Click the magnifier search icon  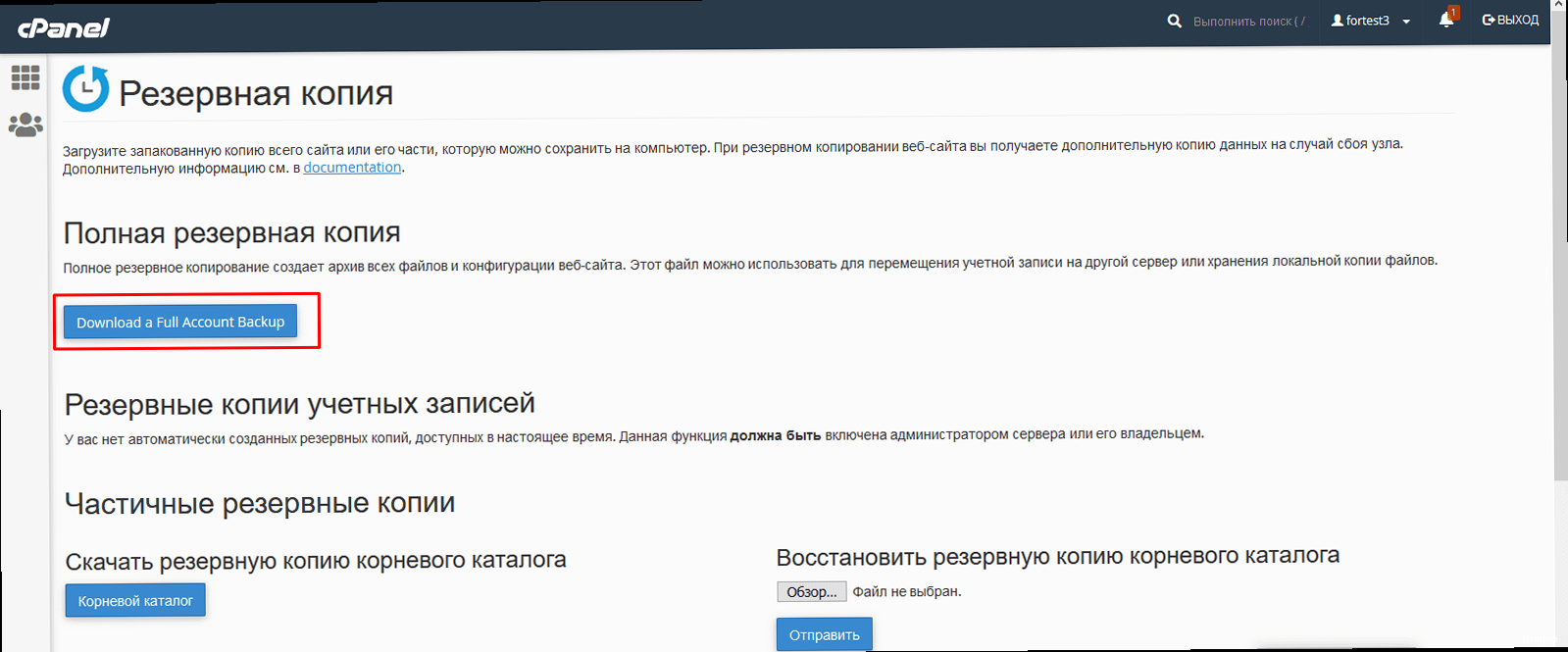click(x=1174, y=21)
